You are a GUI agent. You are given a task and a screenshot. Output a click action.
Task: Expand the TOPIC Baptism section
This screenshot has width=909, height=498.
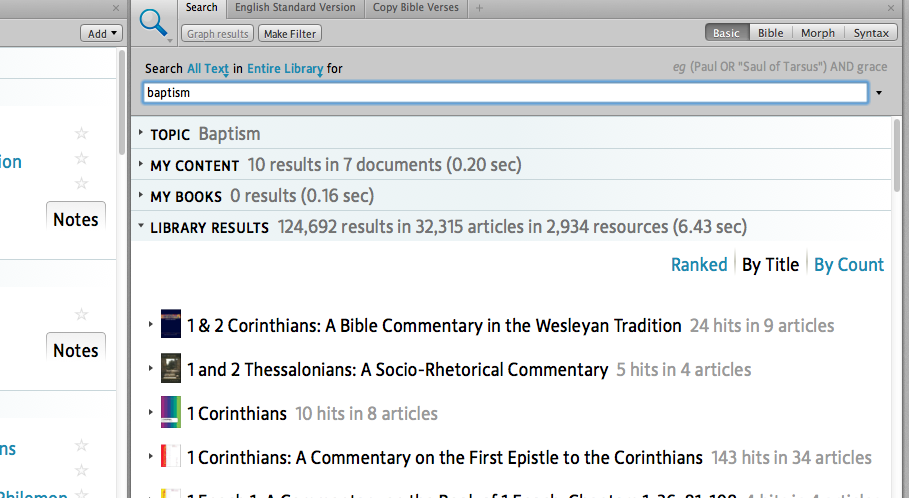141,134
